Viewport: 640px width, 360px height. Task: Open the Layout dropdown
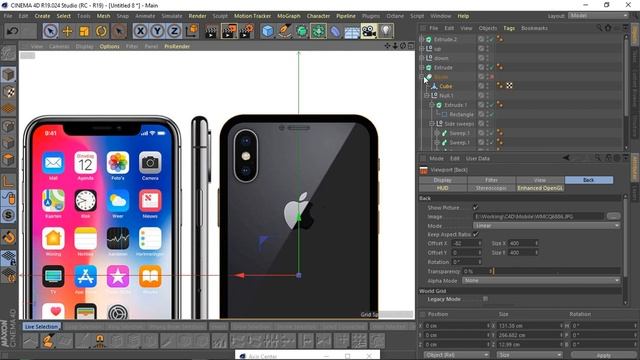point(598,16)
